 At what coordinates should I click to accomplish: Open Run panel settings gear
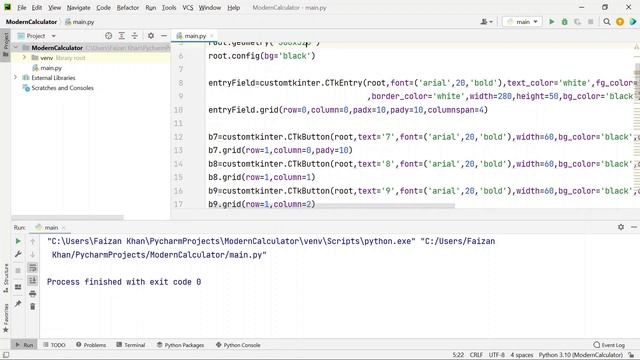tap(621, 227)
